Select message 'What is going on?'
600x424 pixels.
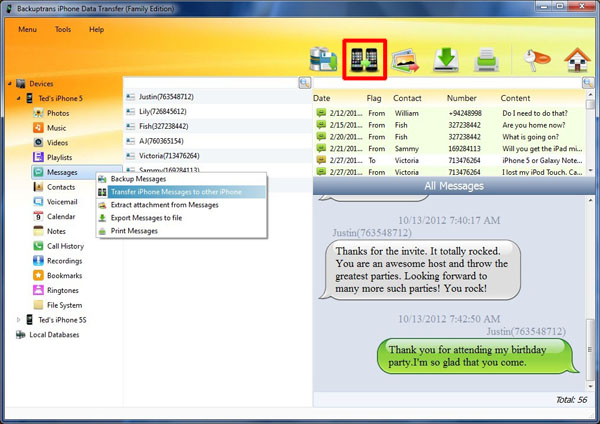click(449, 137)
